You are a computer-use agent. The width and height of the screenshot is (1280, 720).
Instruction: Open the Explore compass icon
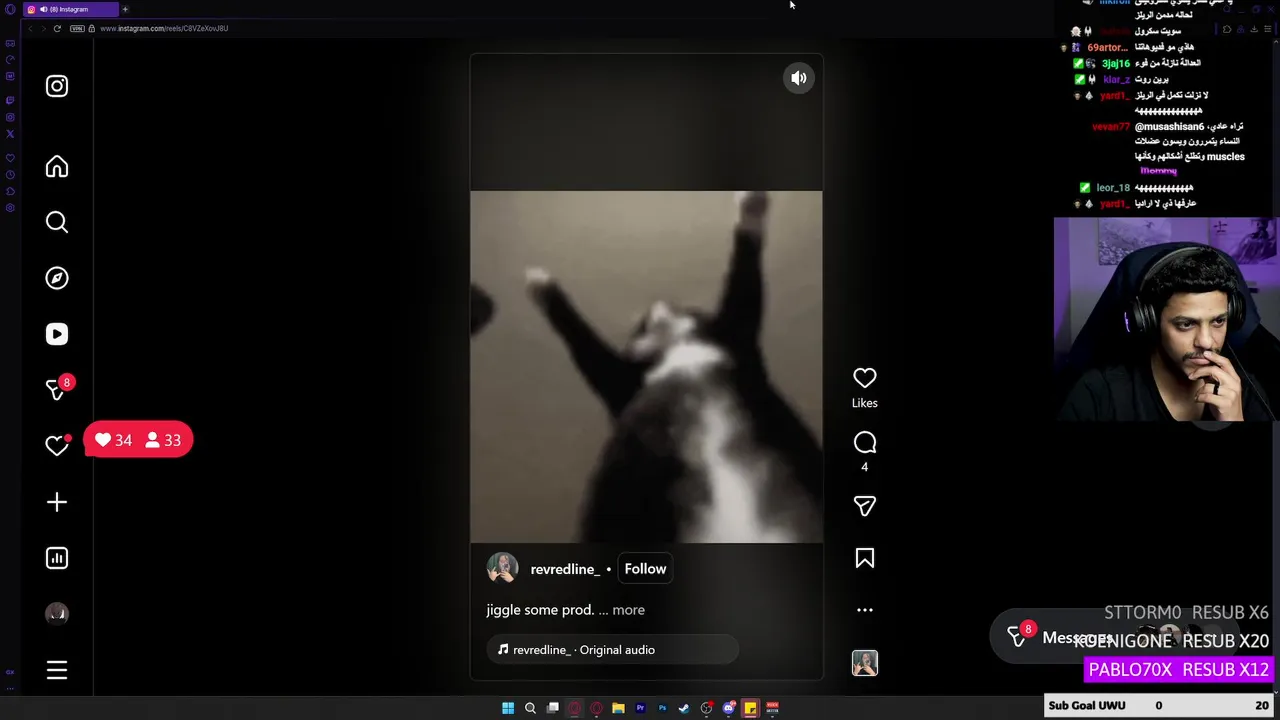tap(57, 278)
